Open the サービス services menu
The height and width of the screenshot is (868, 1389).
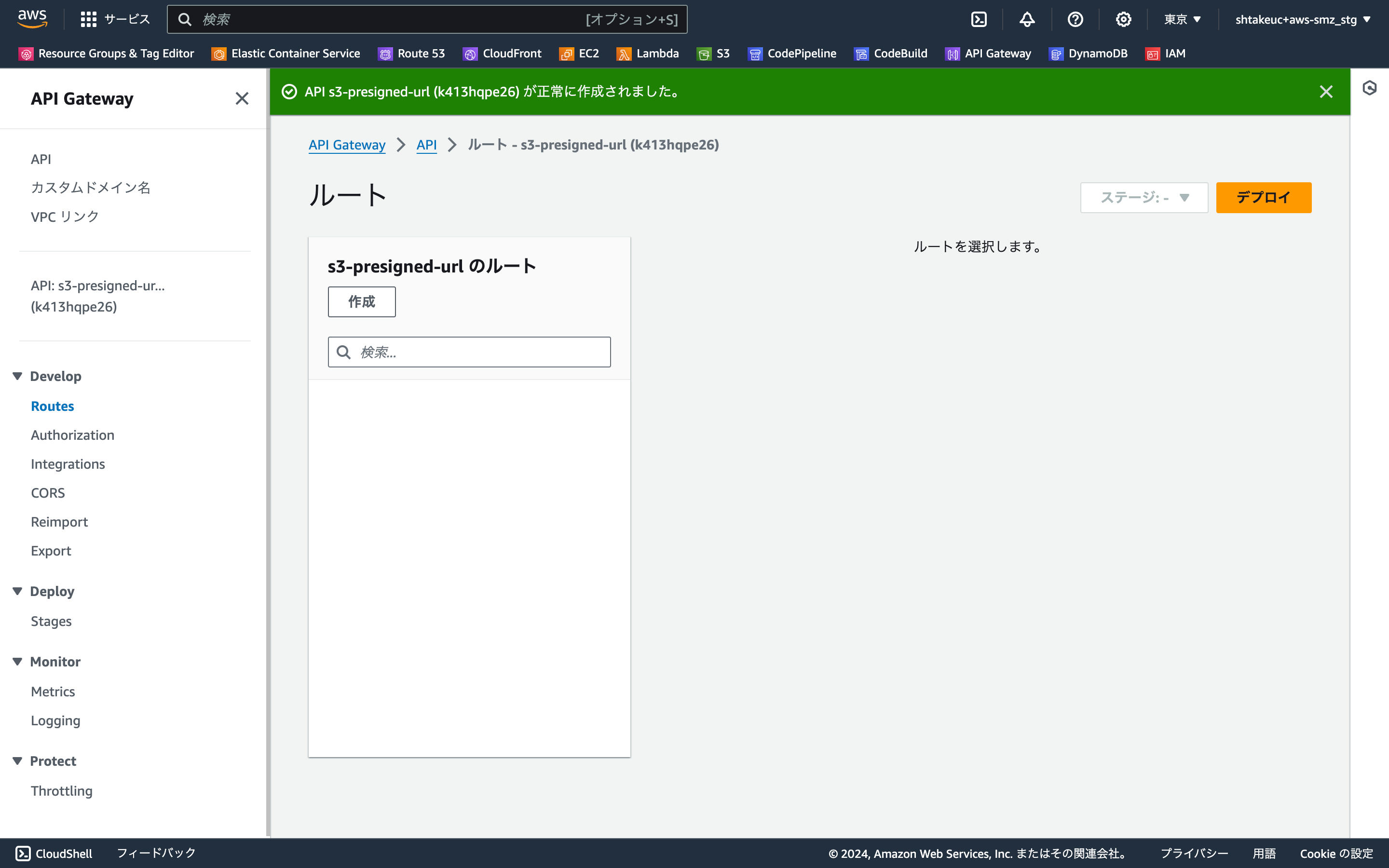[x=115, y=19]
